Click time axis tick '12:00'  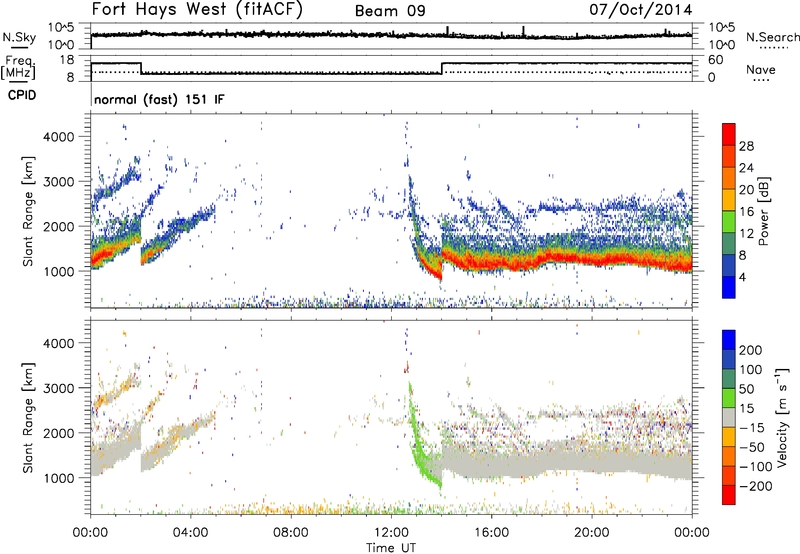point(391,533)
